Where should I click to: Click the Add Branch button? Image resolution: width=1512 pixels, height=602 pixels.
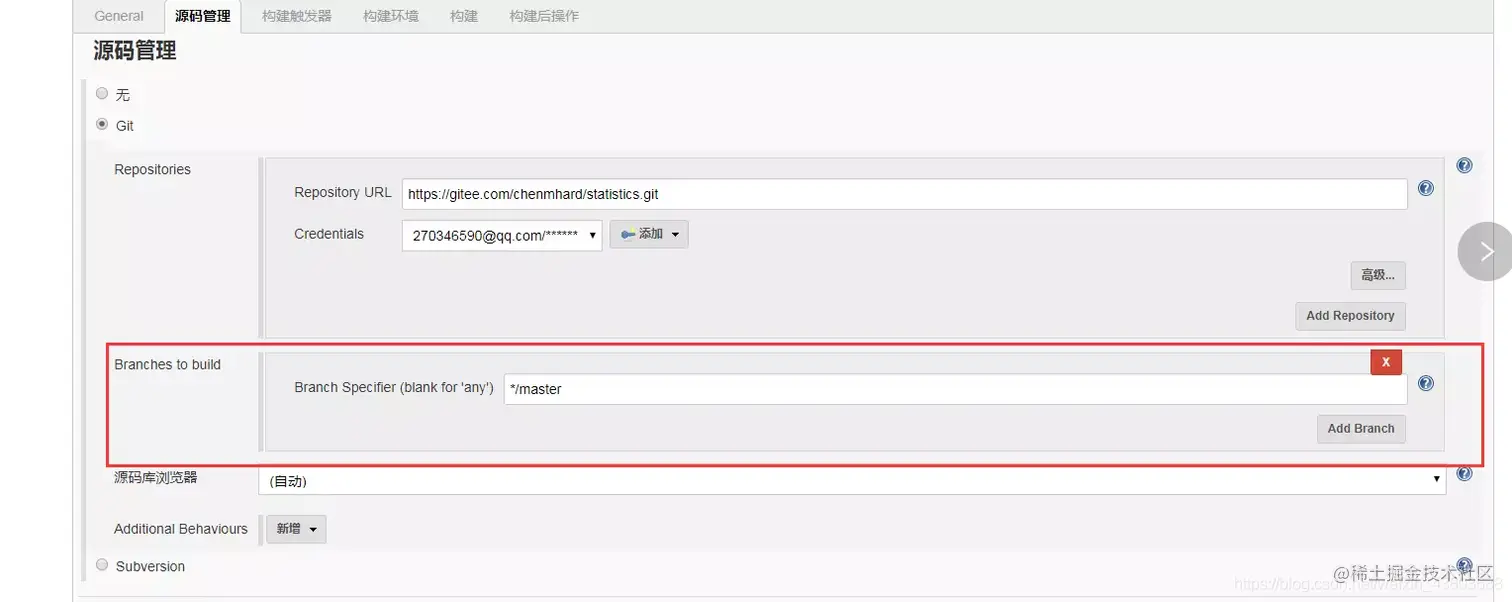point(1361,429)
